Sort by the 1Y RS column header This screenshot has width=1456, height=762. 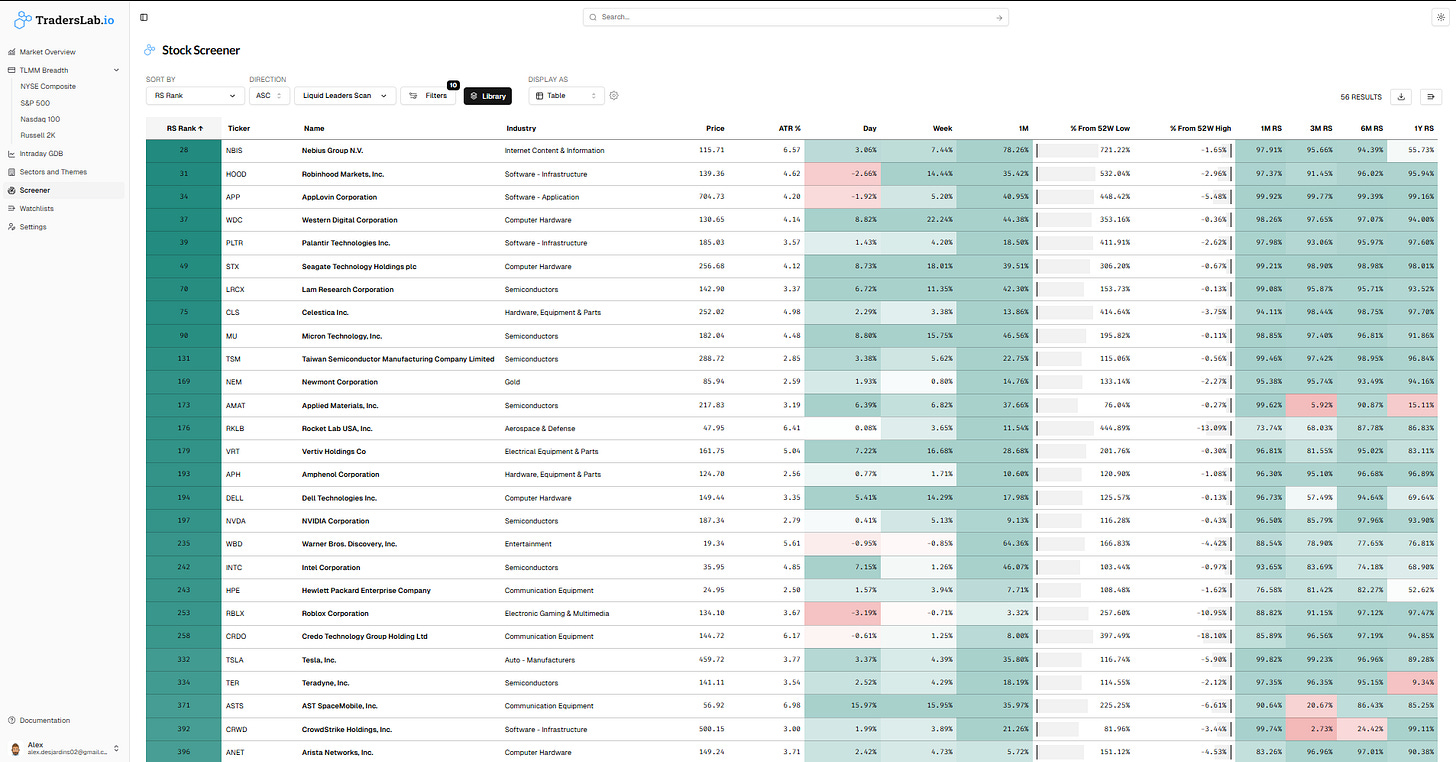[1423, 128]
